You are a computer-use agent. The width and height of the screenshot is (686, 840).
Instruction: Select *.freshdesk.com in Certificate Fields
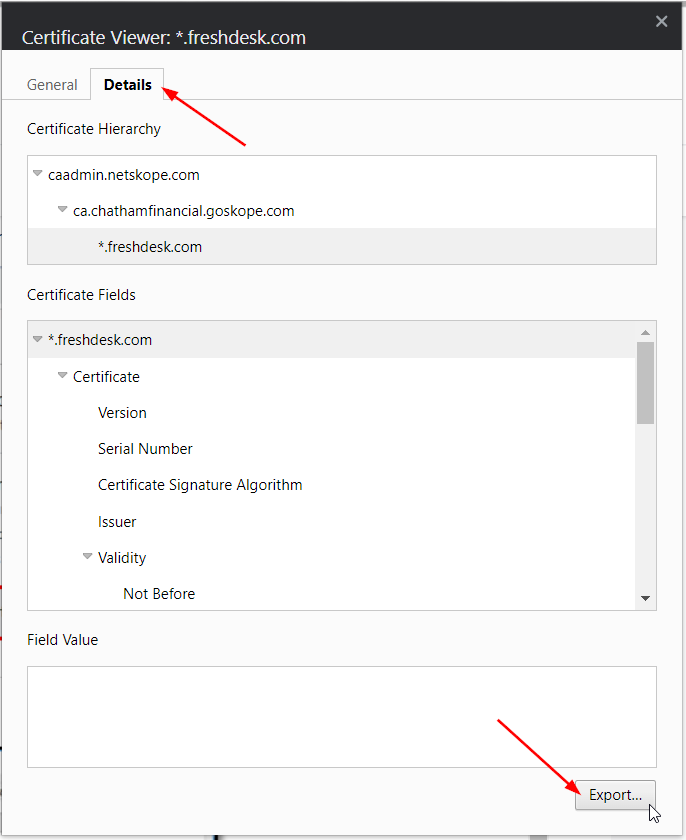coord(331,340)
